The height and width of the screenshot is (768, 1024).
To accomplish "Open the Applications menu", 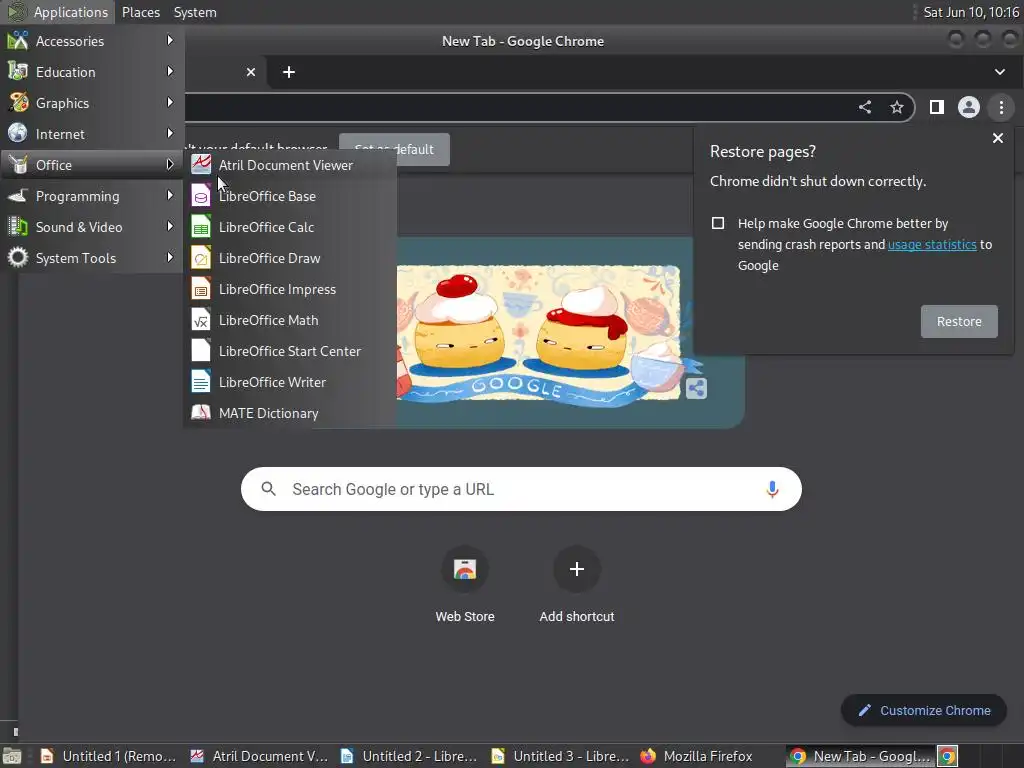I will (59, 12).
